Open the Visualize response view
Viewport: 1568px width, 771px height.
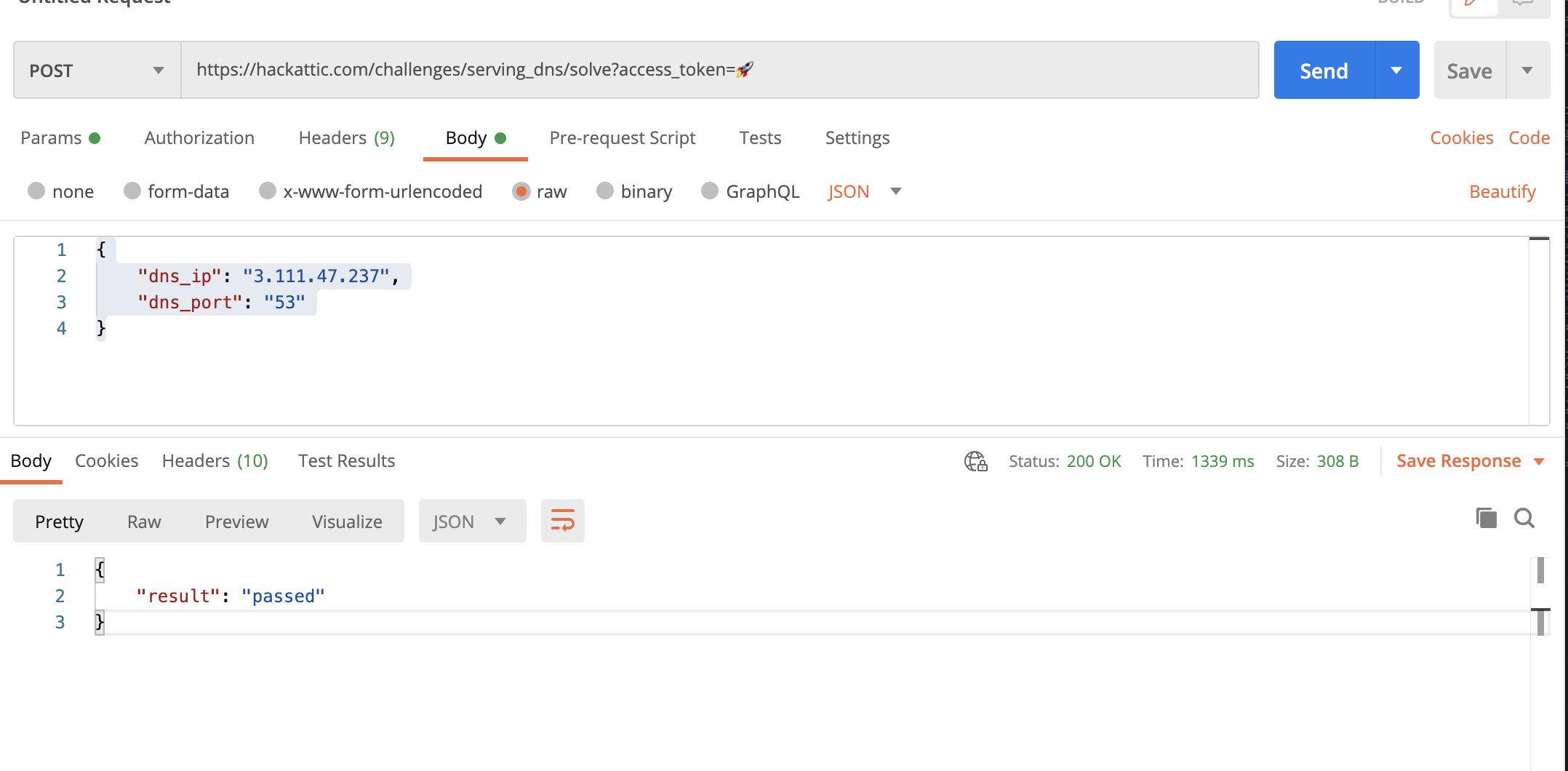(x=347, y=522)
